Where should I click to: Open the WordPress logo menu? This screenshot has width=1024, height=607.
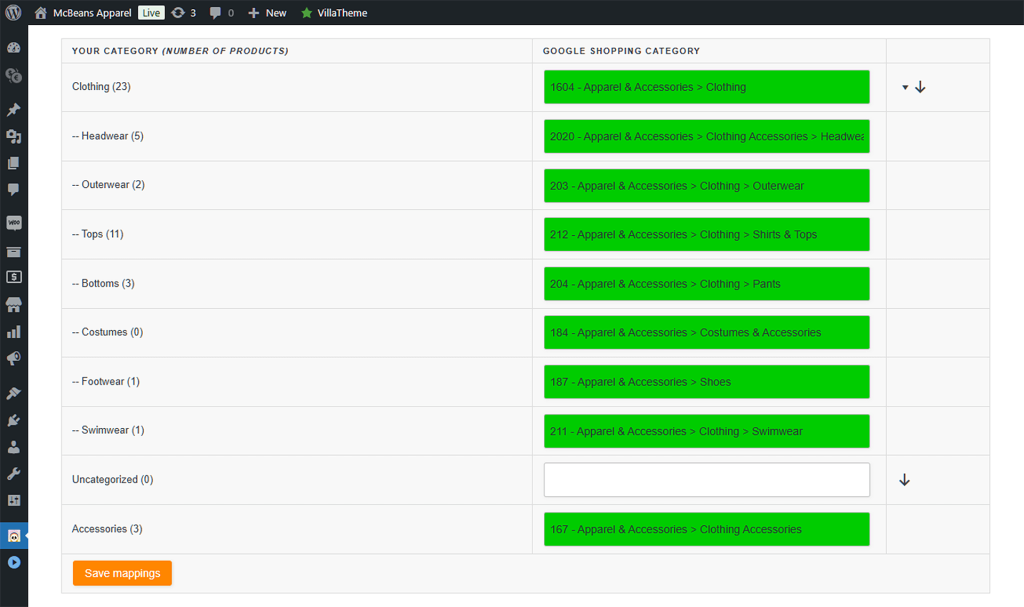click(x=13, y=13)
